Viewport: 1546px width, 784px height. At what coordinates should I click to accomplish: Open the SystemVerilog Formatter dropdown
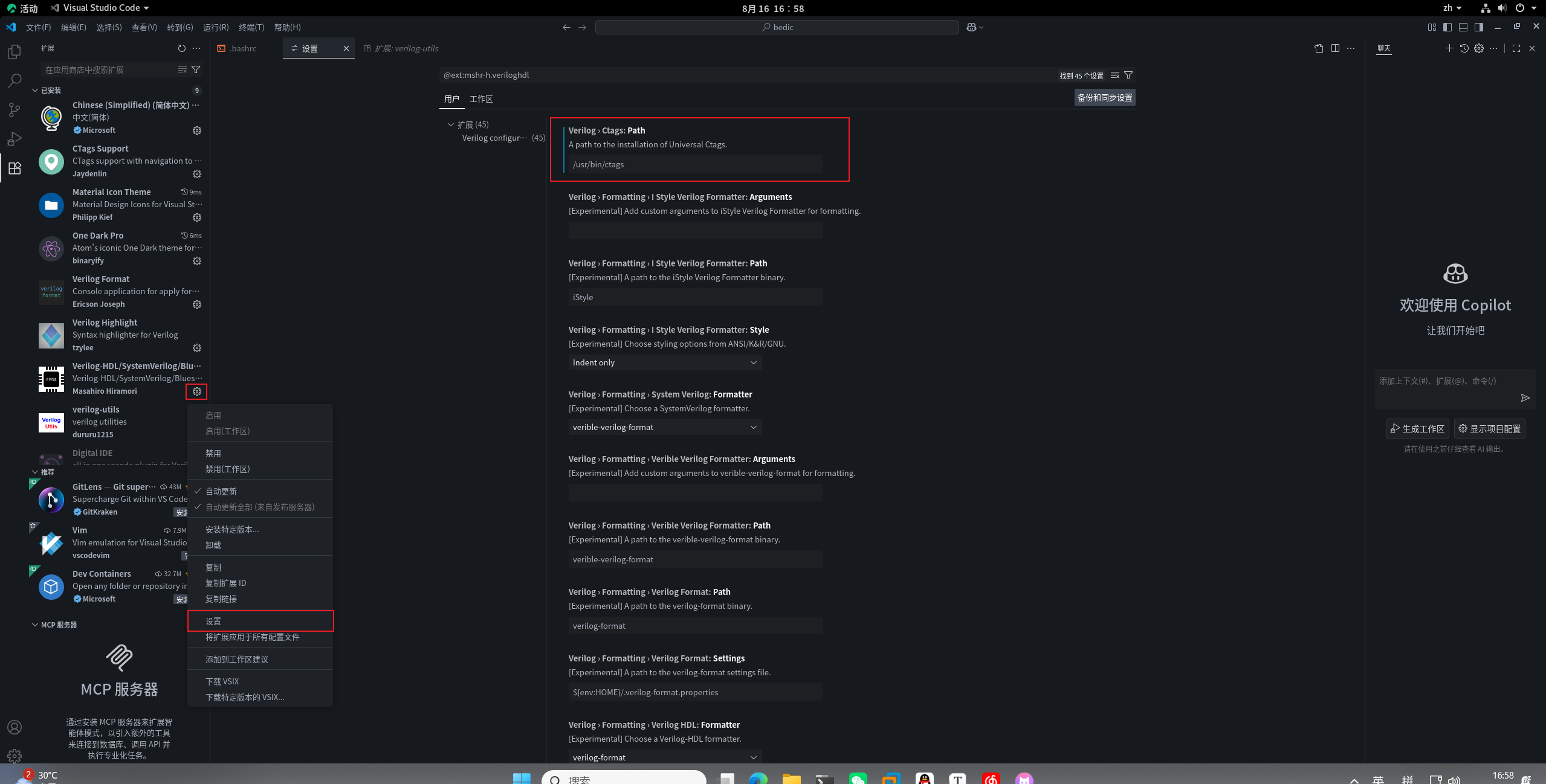point(664,427)
